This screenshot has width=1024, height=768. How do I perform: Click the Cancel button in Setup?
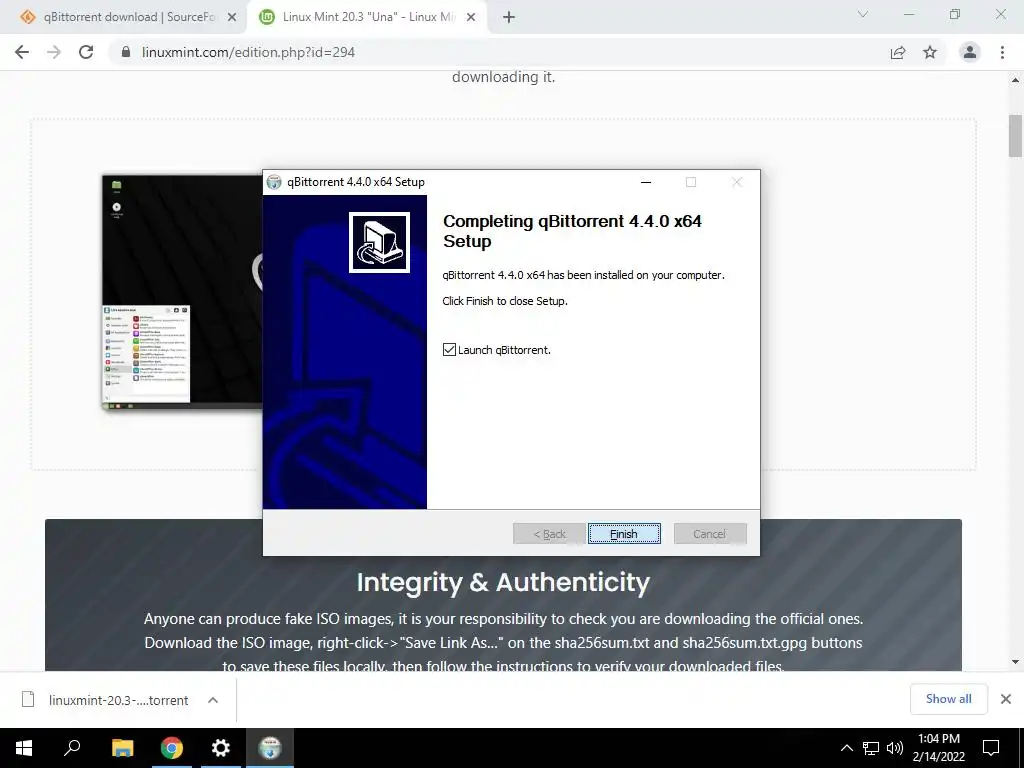point(710,534)
